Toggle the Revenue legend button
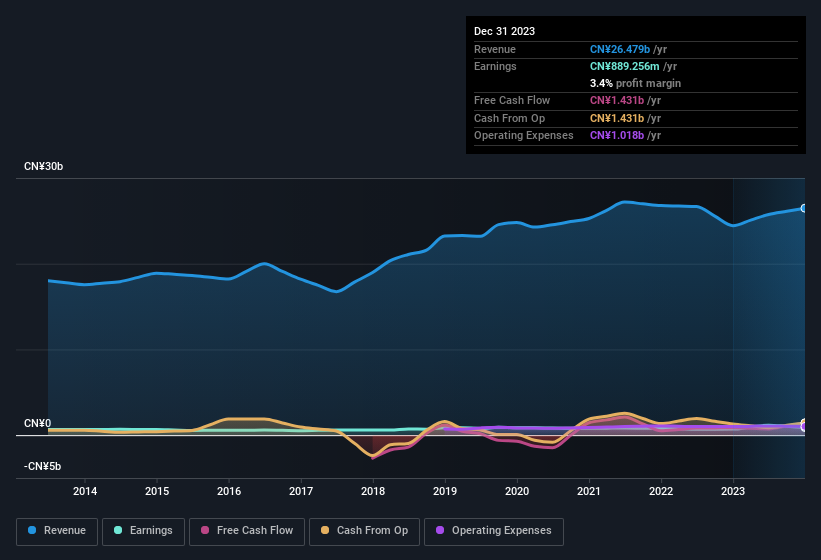Viewport: 821px width, 560px height. [57, 531]
